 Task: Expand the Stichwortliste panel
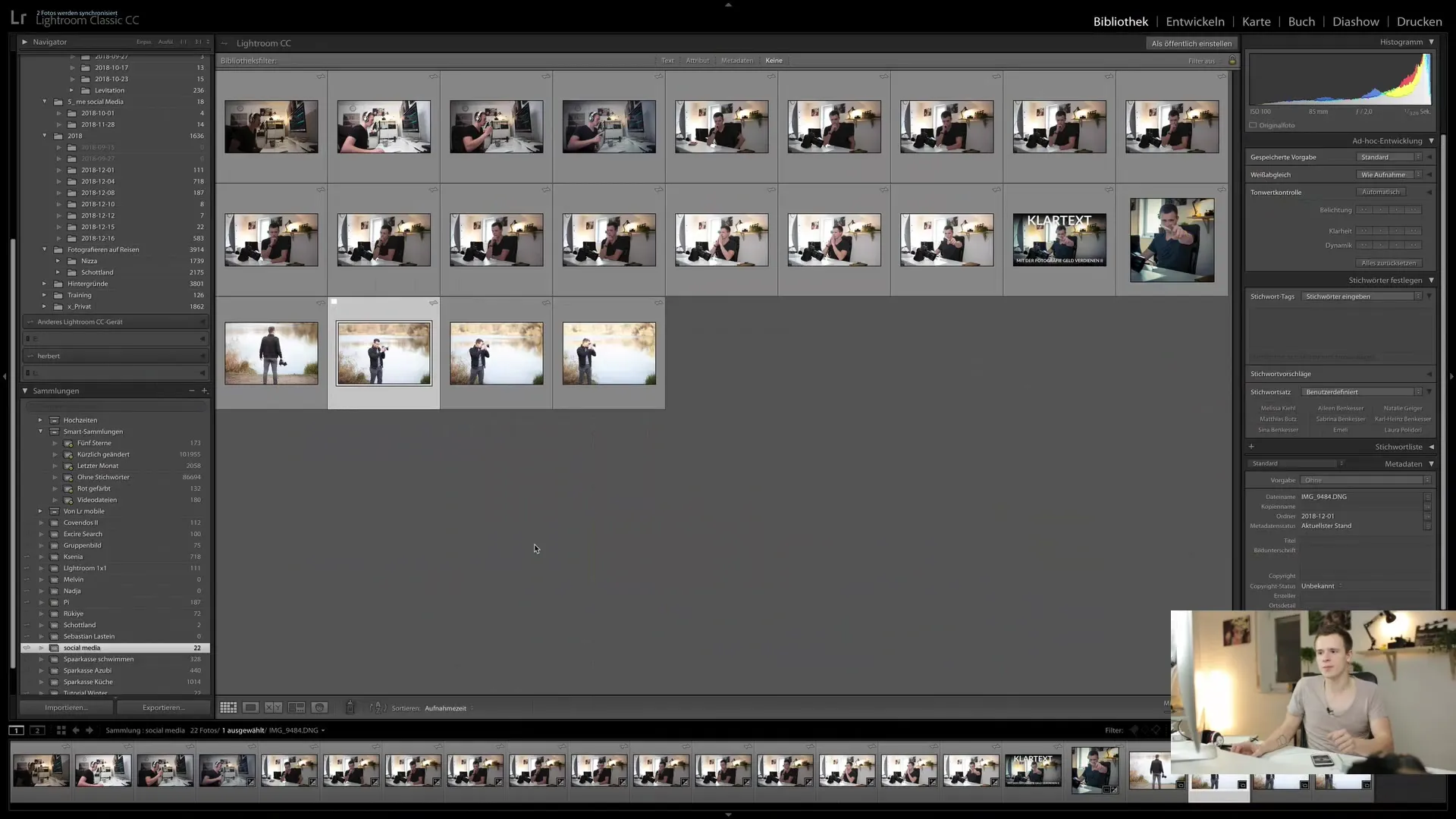pos(1431,447)
